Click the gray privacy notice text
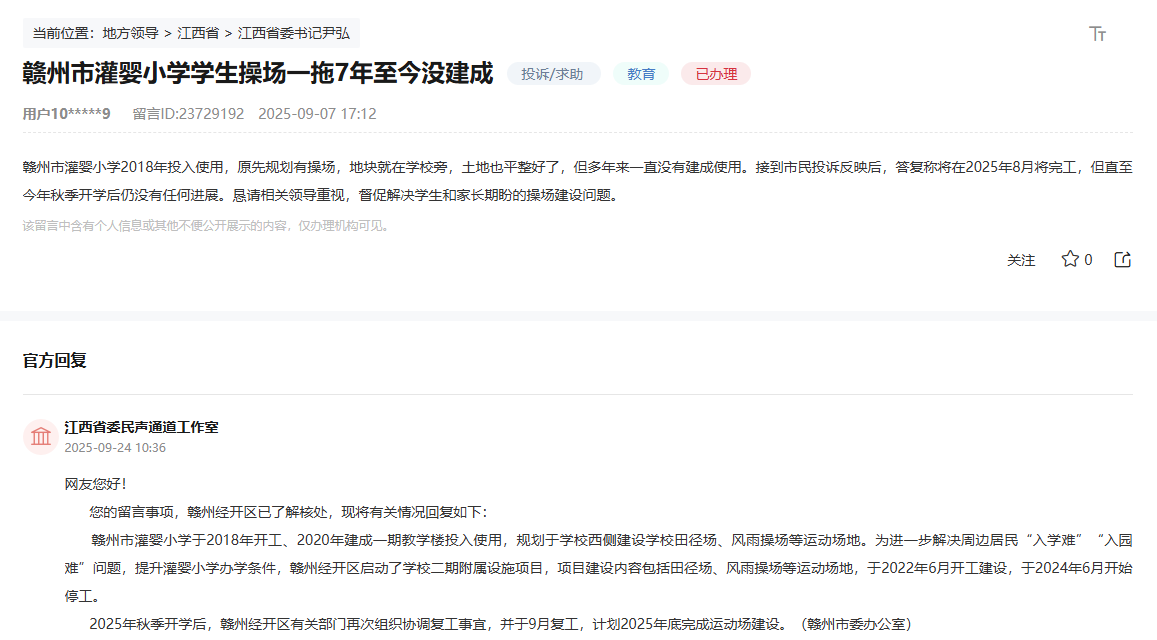This screenshot has height=640, width=1157. pyautogui.click(x=206, y=226)
